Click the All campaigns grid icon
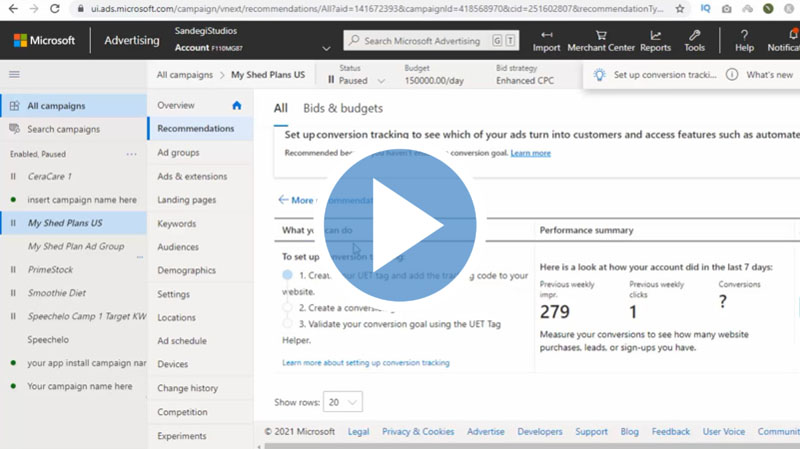This screenshot has height=449, width=800. pos(14,106)
